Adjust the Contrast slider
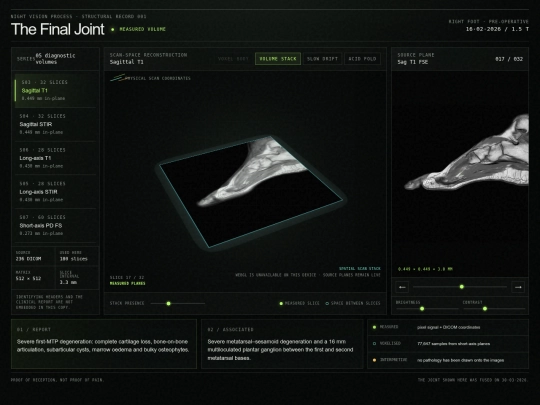540x405 pixels. (494, 309)
